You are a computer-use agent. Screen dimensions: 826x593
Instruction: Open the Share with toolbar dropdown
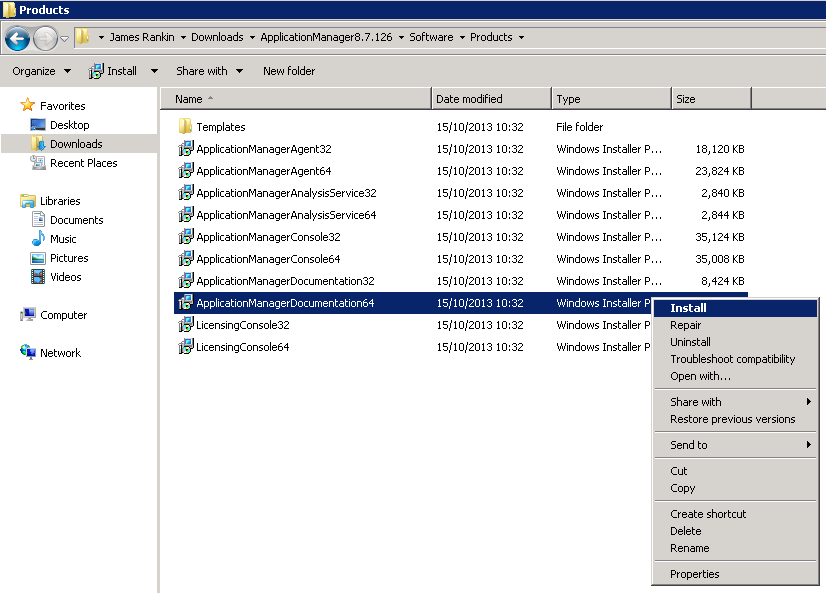(x=210, y=71)
